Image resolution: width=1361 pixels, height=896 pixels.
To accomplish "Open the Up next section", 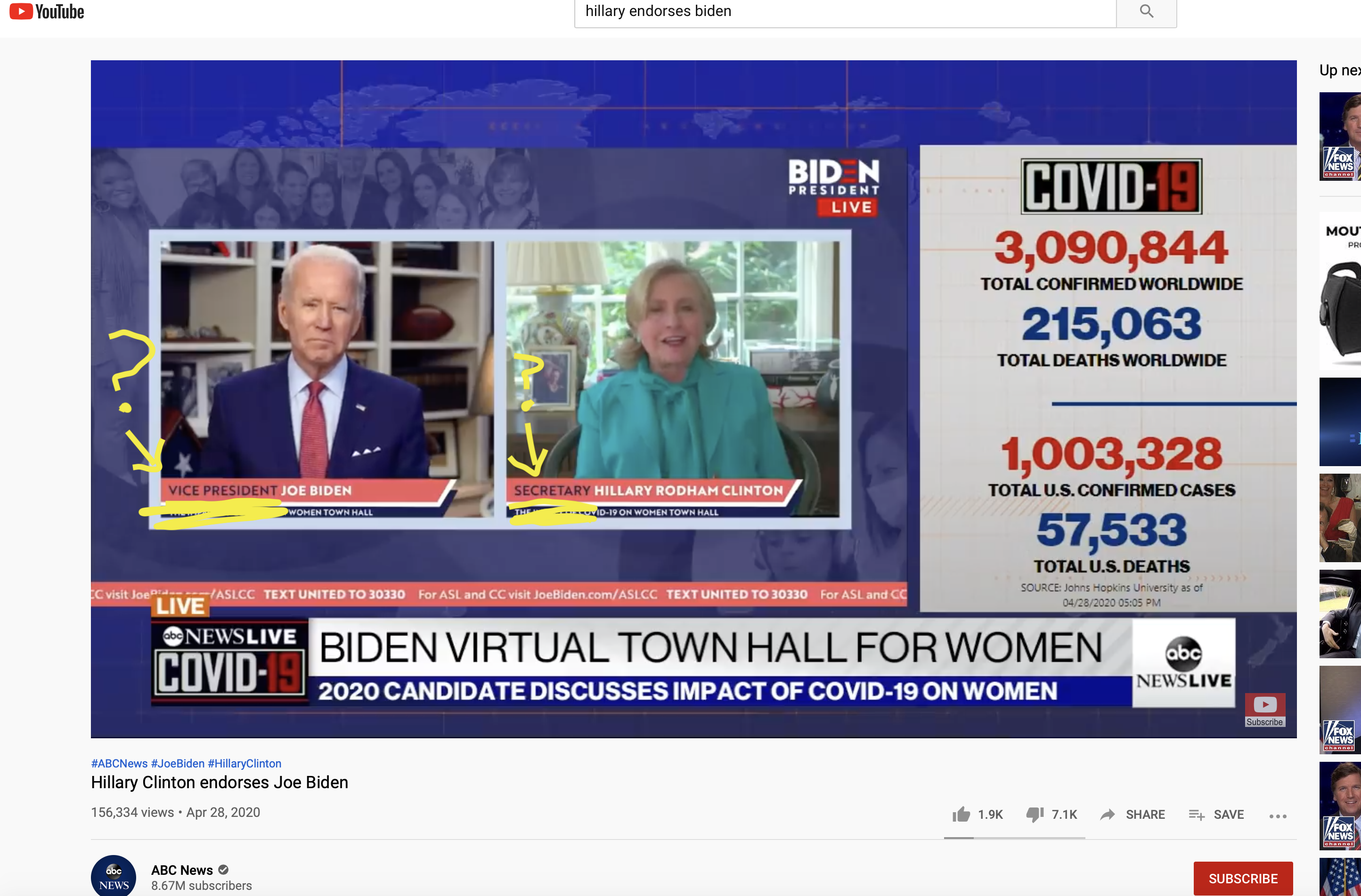I will [x=1339, y=70].
